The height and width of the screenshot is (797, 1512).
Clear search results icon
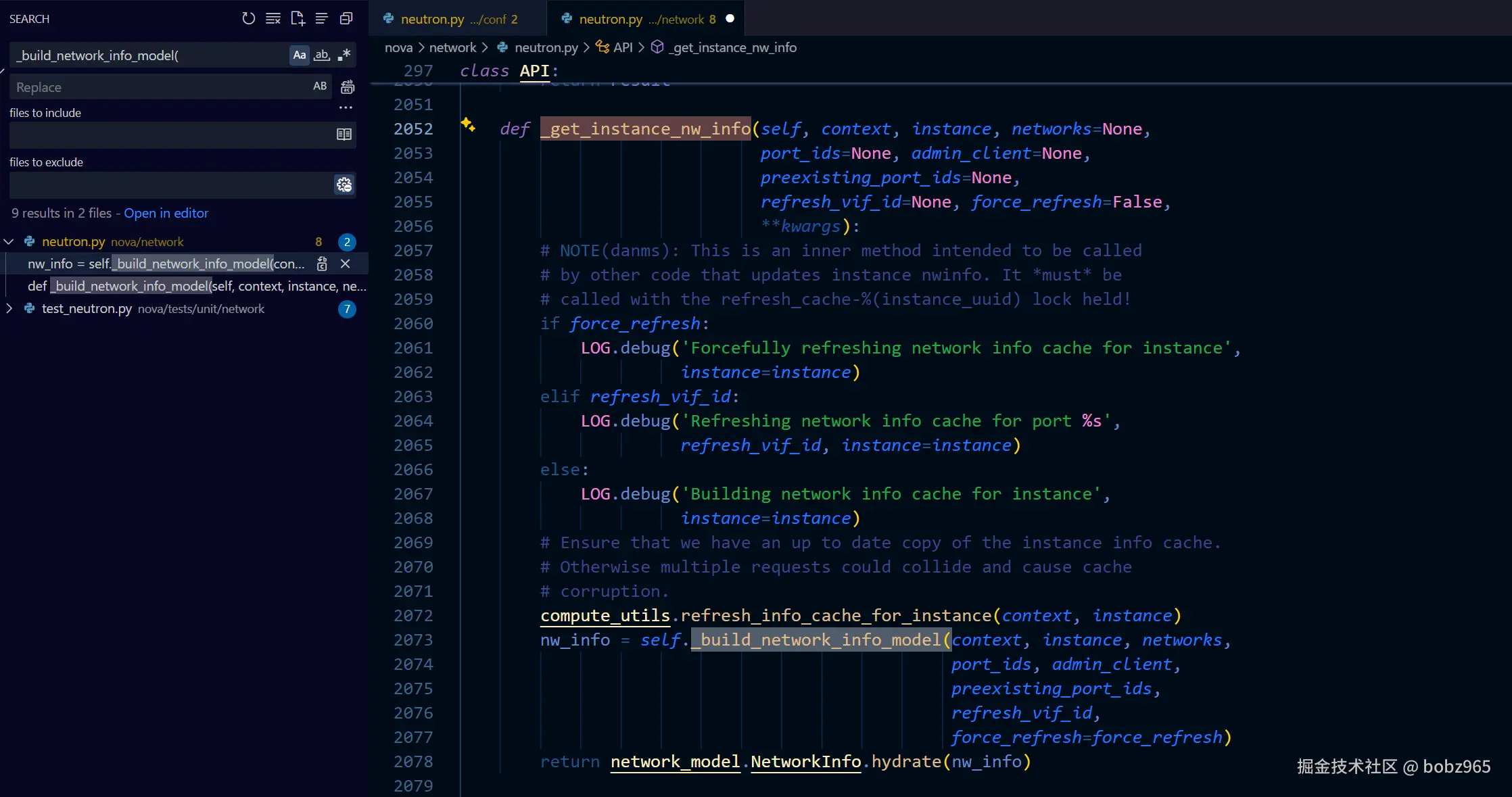pyautogui.click(x=273, y=18)
